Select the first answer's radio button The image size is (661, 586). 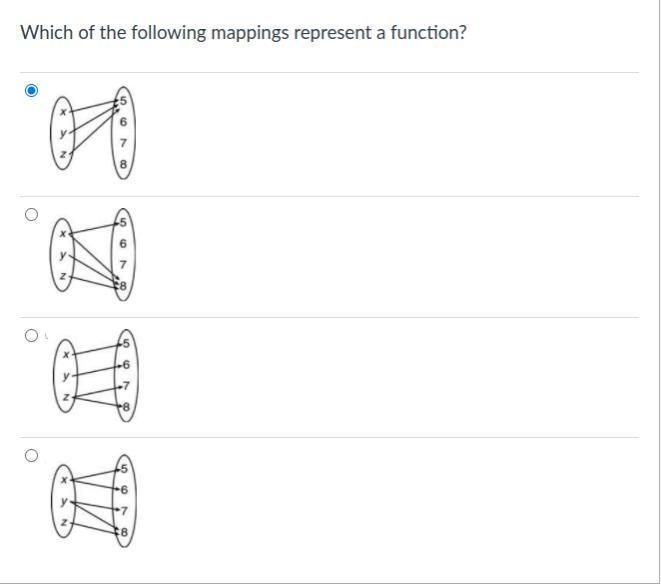click(31, 91)
